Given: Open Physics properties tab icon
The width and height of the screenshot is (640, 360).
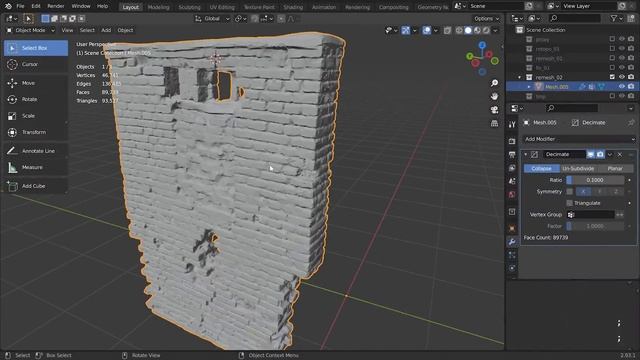Looking at the screenshot, I should [x=512, y=268].
